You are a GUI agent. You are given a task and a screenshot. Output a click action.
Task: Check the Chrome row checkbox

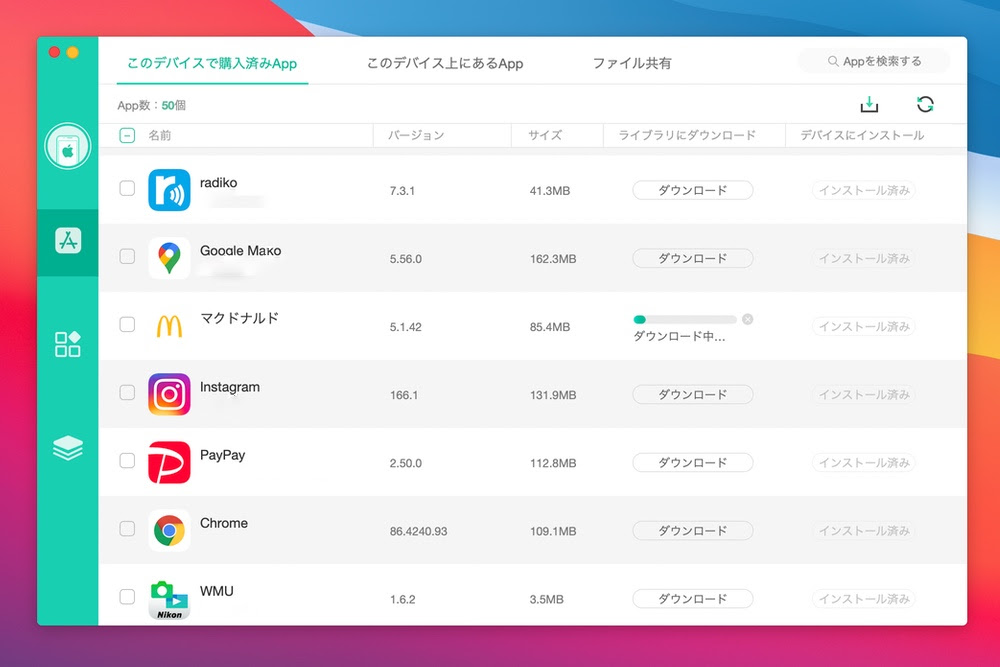[x=127, y=529]
